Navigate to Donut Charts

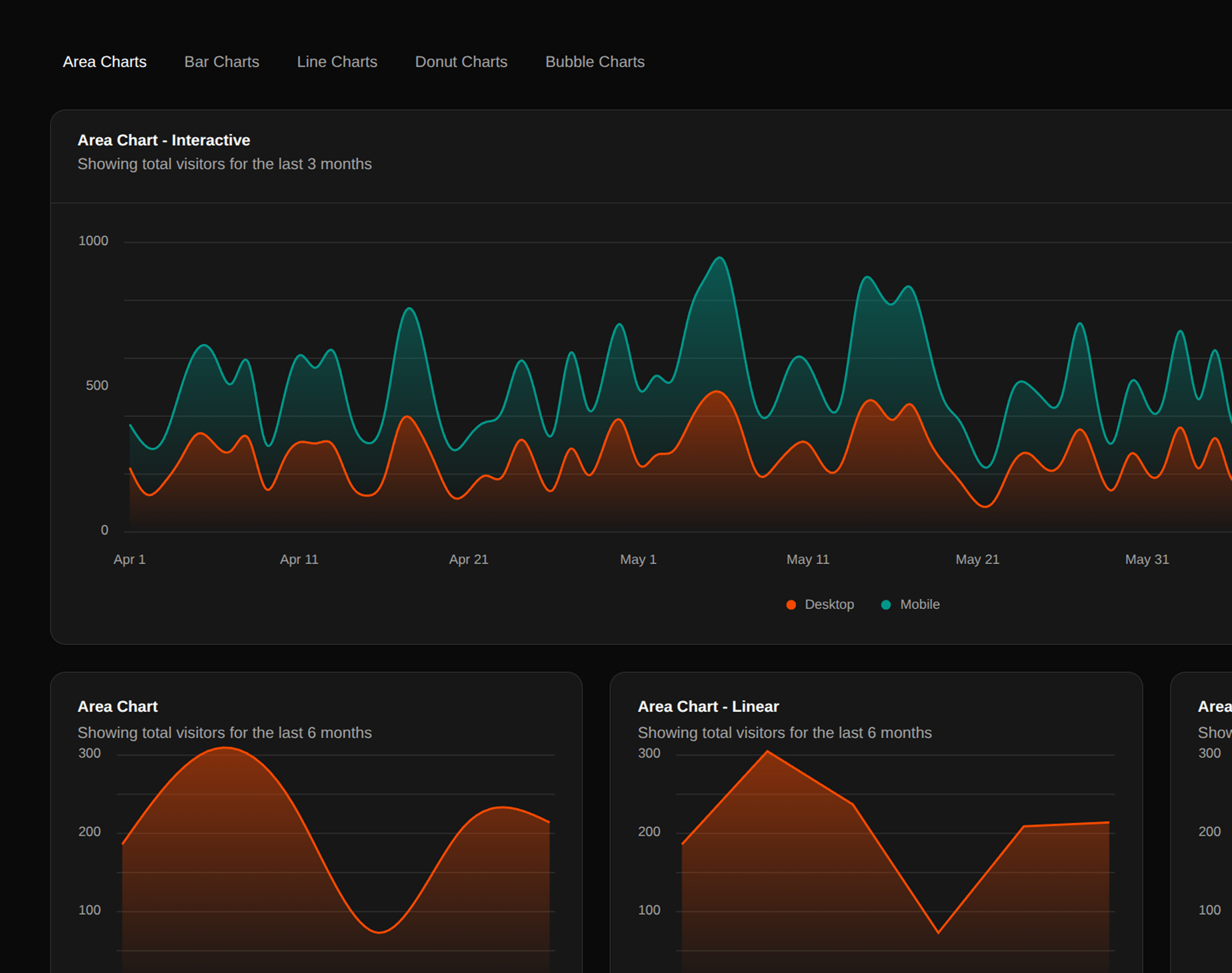coord(461,61)
